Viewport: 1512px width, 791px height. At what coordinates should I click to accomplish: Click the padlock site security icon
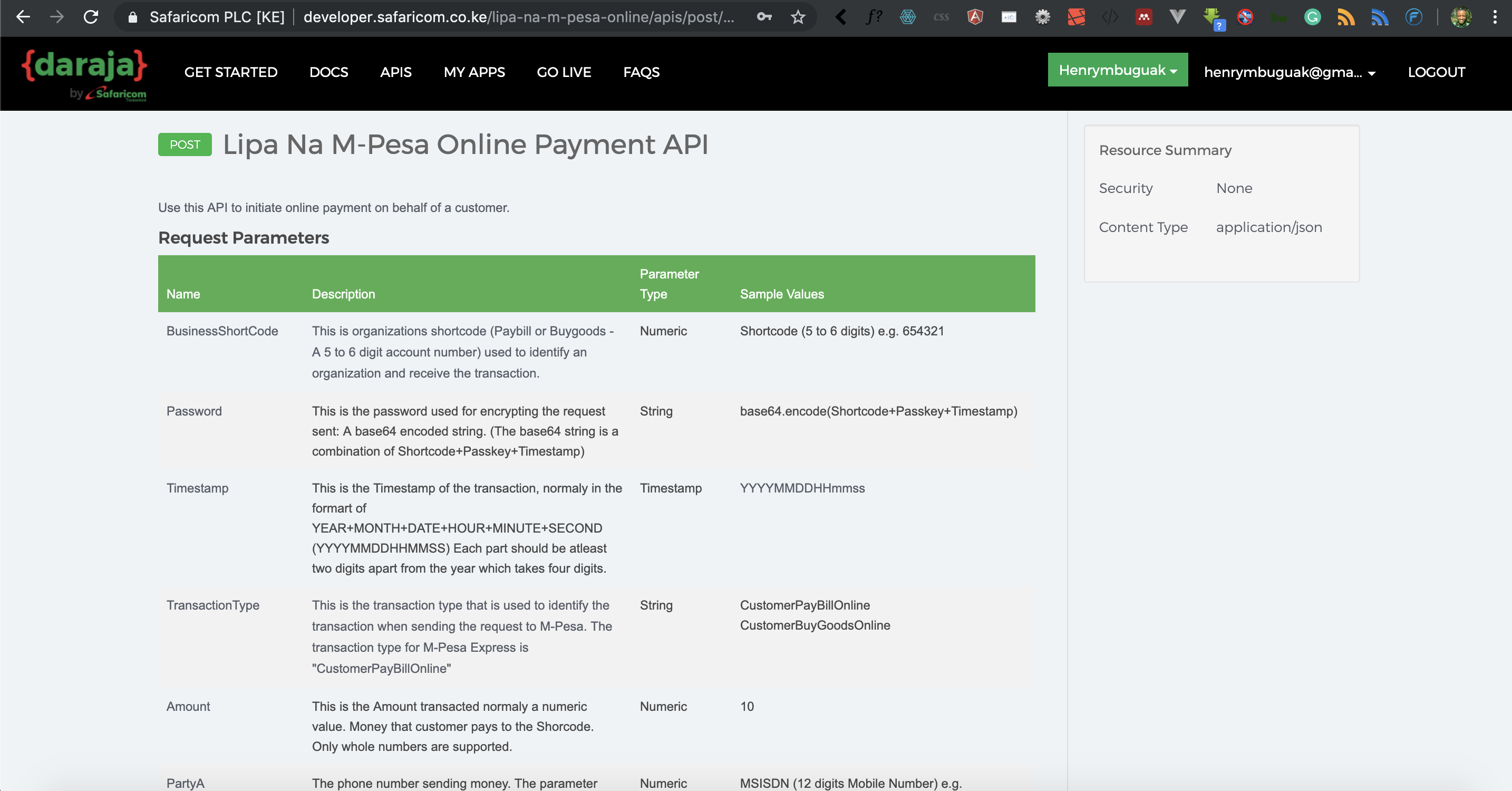133,17
